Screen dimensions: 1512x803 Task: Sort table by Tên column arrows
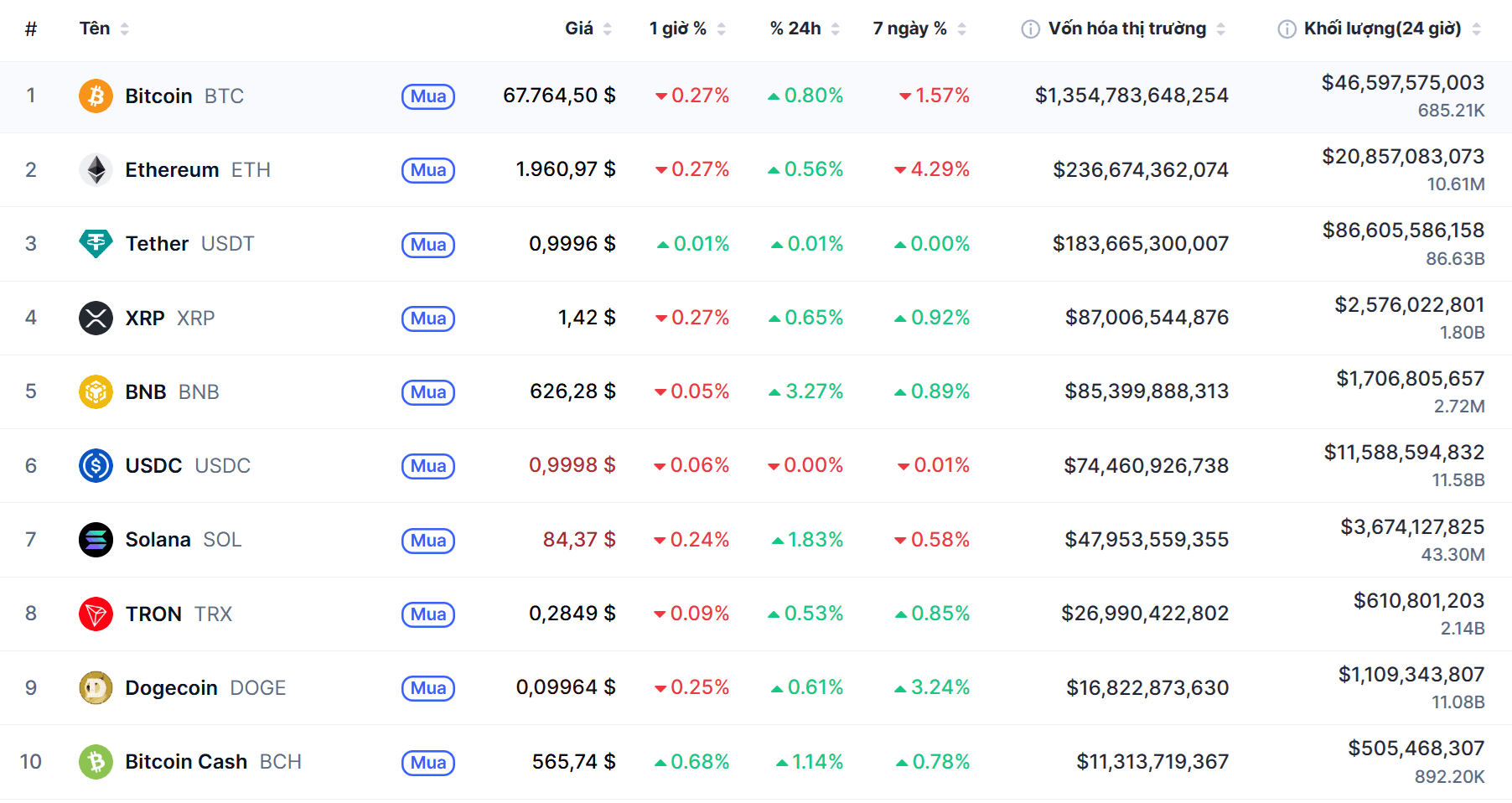click(124, 29)
